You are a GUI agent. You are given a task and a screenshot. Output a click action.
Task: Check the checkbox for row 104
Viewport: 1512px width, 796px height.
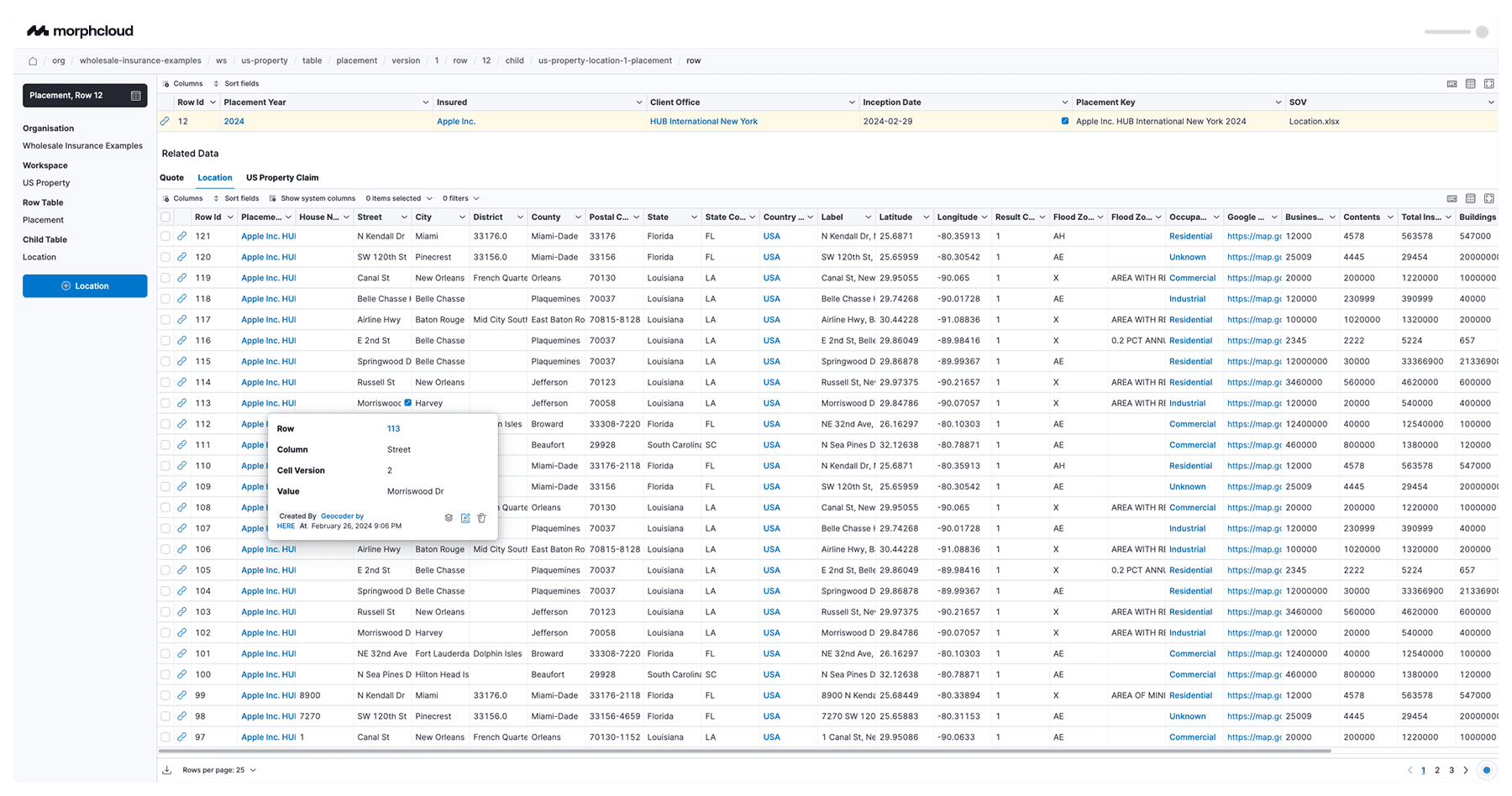tap(165, 591)
